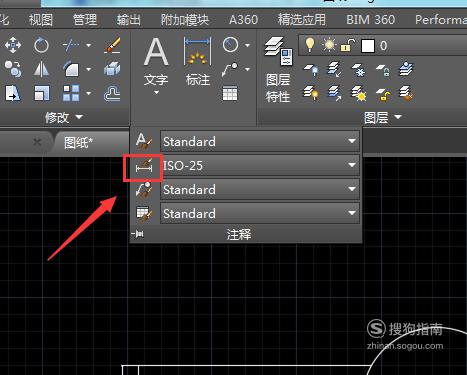Close the file tab with X
This screenshot has height=375, width=467.
click(37, 142)
